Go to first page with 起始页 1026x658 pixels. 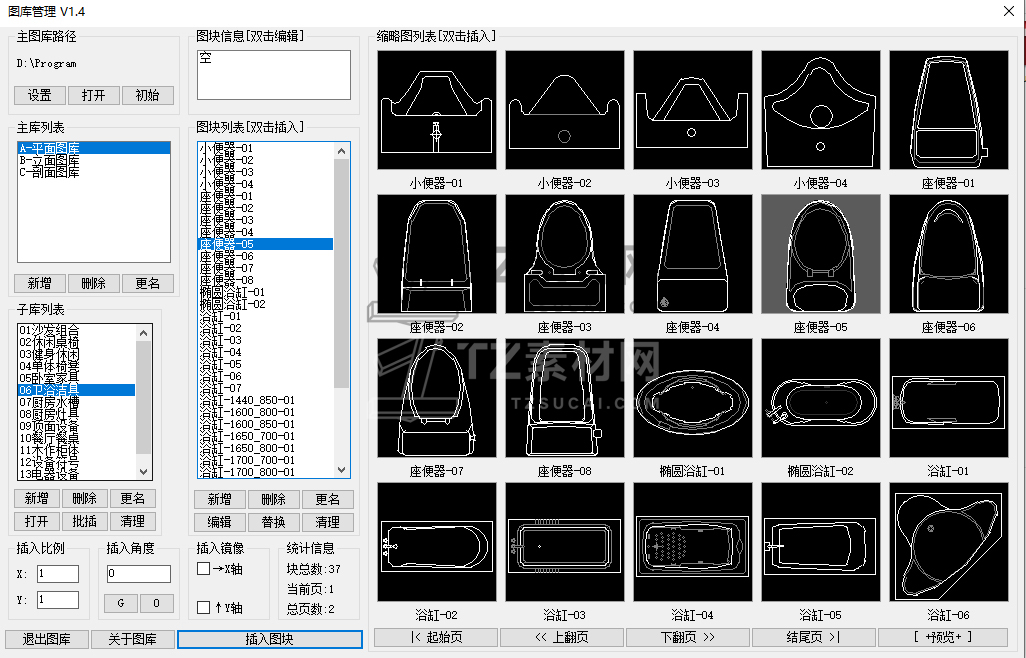(x=436, y=637)
